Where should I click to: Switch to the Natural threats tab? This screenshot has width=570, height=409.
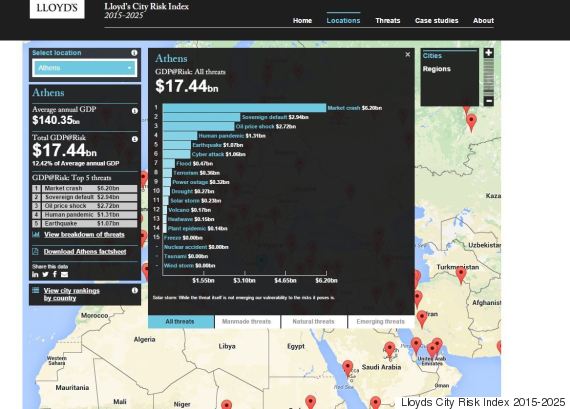click(x=313, y=322)
